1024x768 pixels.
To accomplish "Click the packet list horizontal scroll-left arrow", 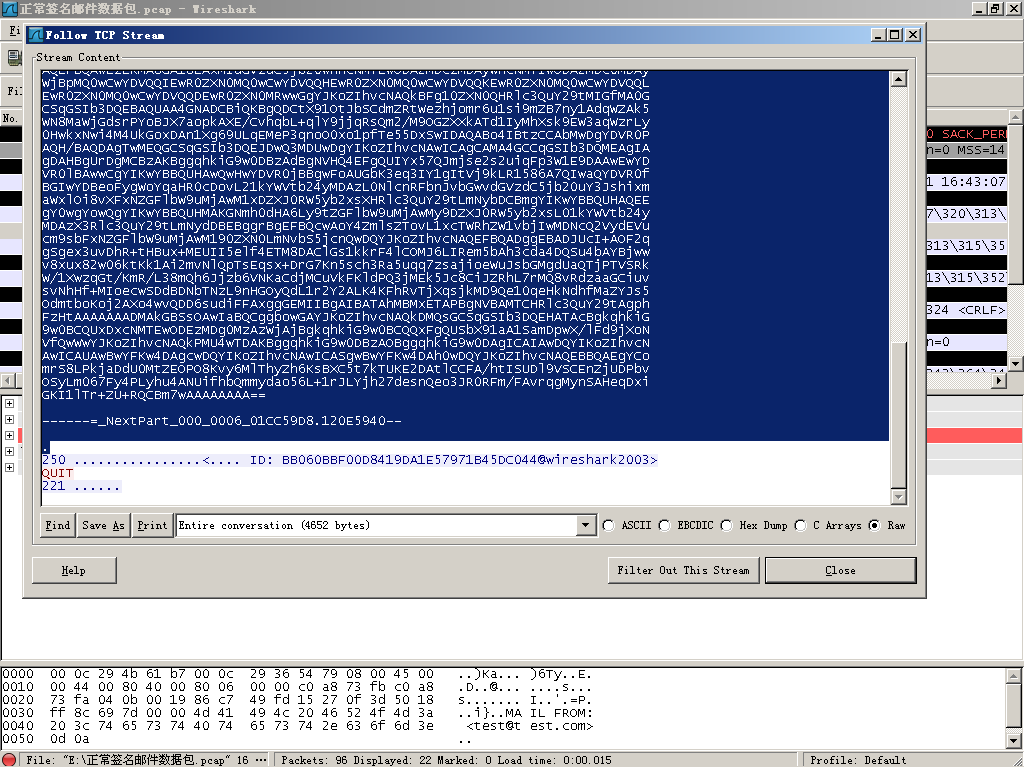I will pyautogui.click(x=8, y=380).
